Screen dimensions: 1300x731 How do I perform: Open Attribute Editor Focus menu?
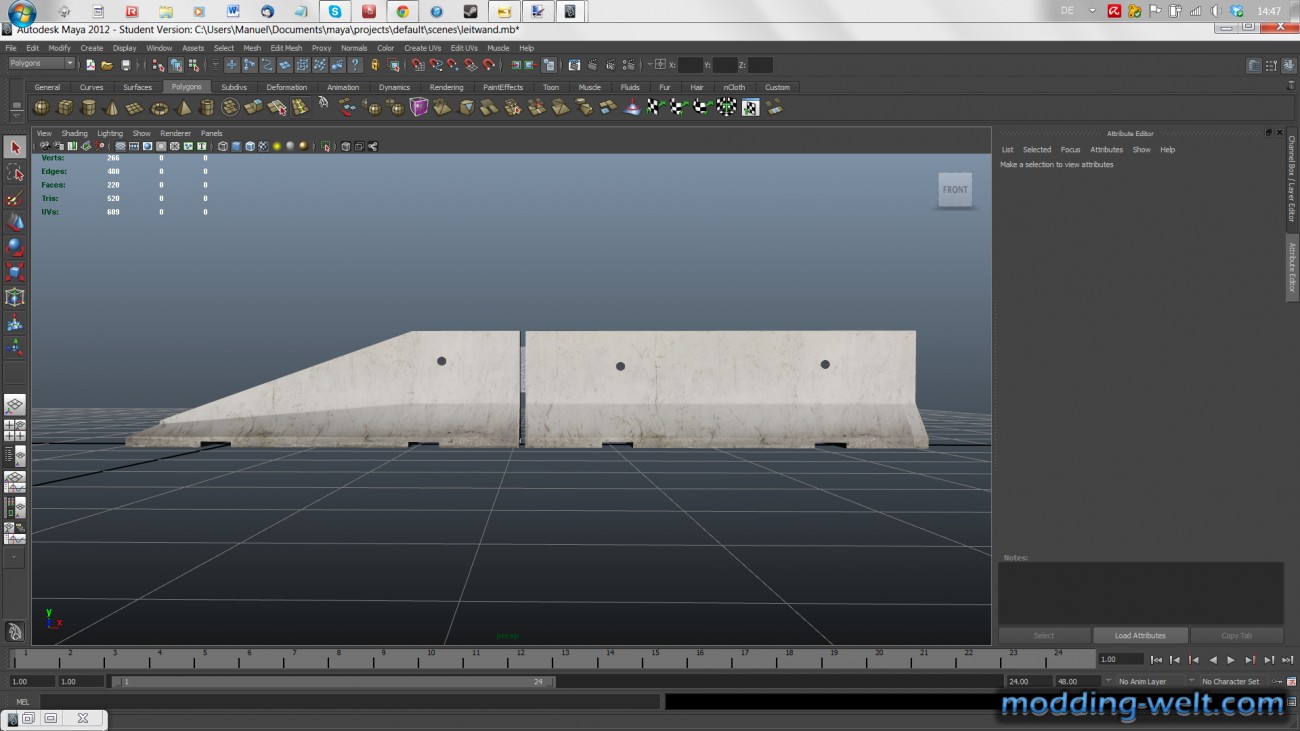click(x=1070, y=150)
